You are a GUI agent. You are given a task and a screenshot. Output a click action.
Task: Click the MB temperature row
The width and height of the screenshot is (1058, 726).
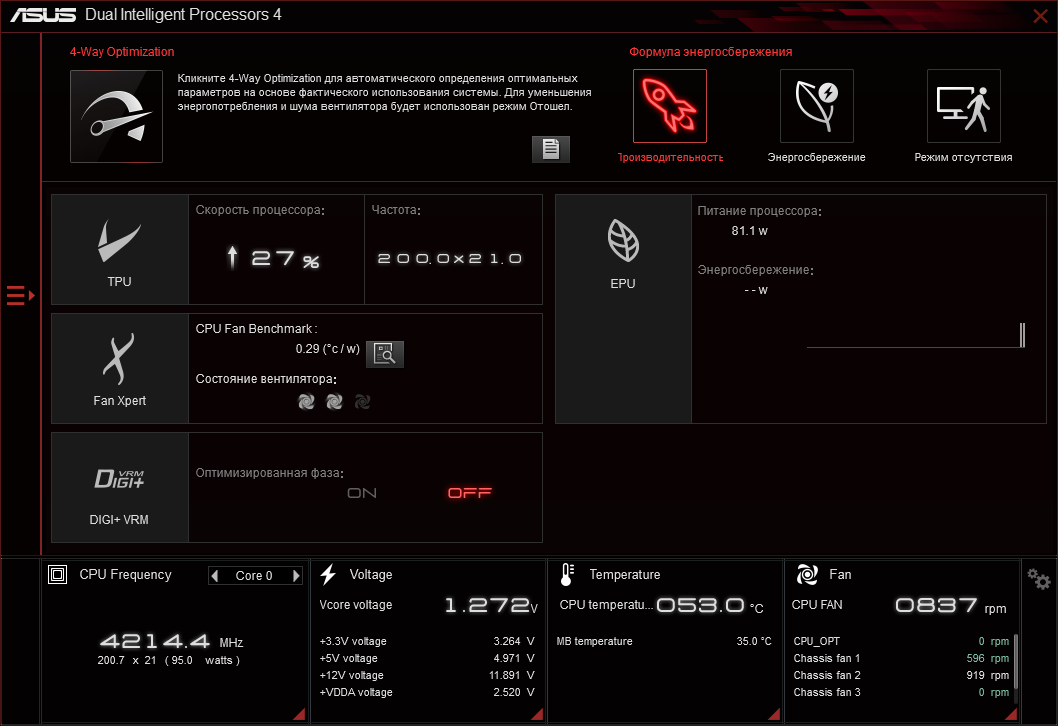click(x=664, y=641)
